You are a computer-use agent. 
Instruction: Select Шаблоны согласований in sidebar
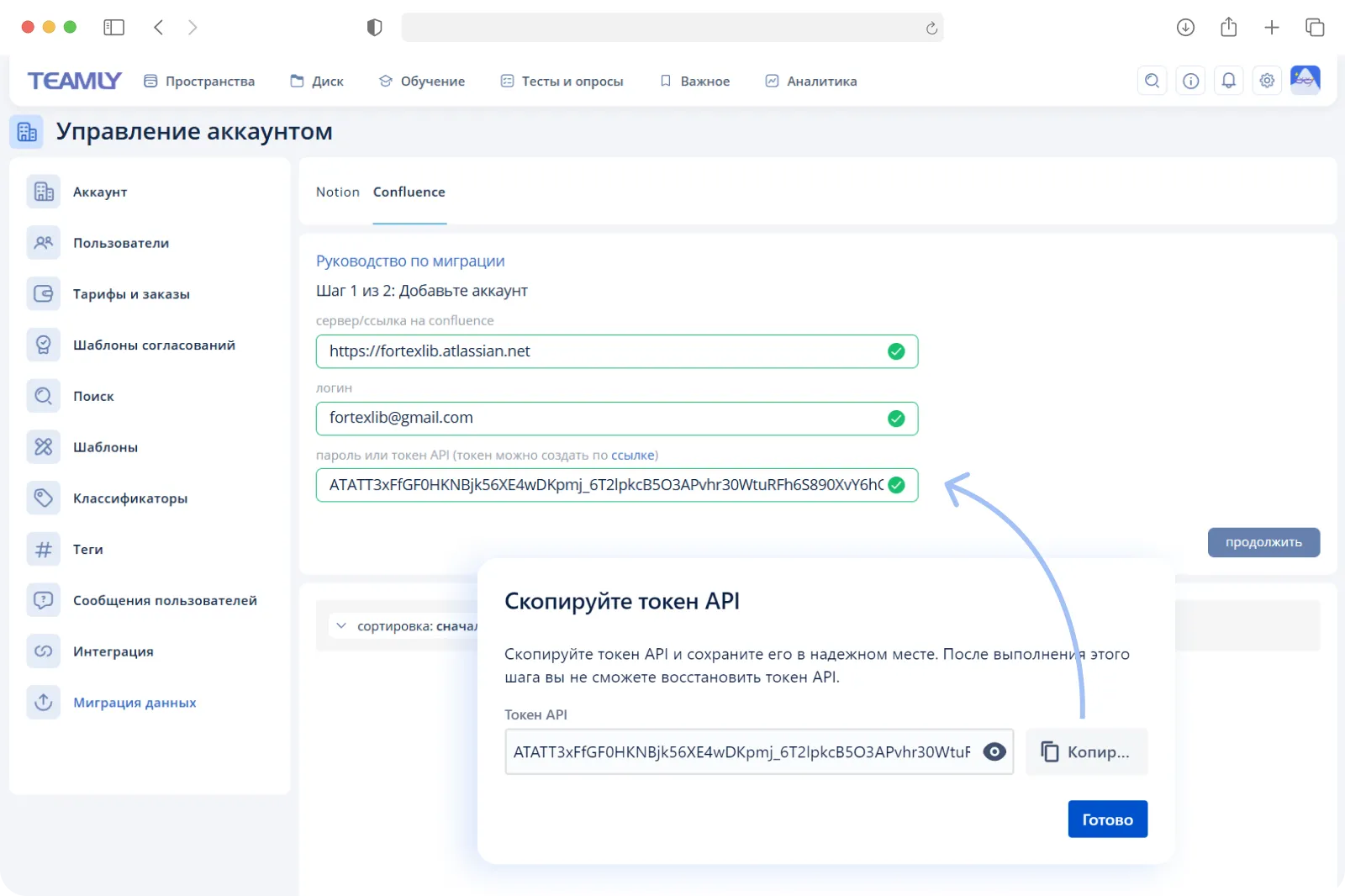coord(154,345)
